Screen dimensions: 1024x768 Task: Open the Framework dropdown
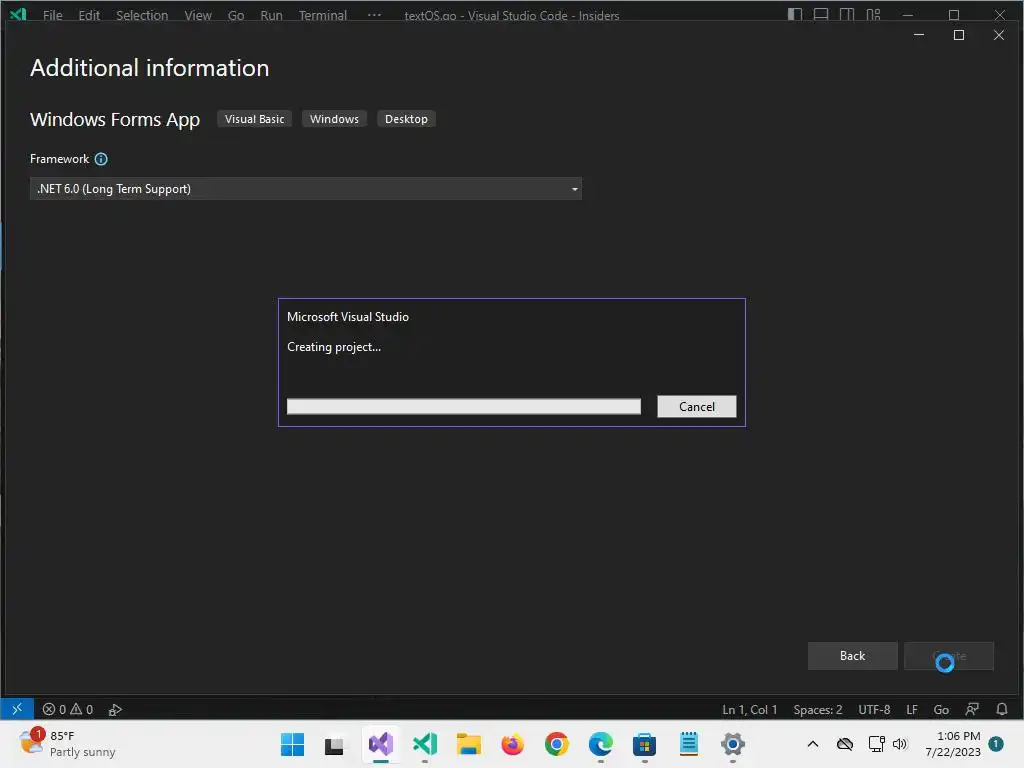pyautogui.click(x=306, y=189)
